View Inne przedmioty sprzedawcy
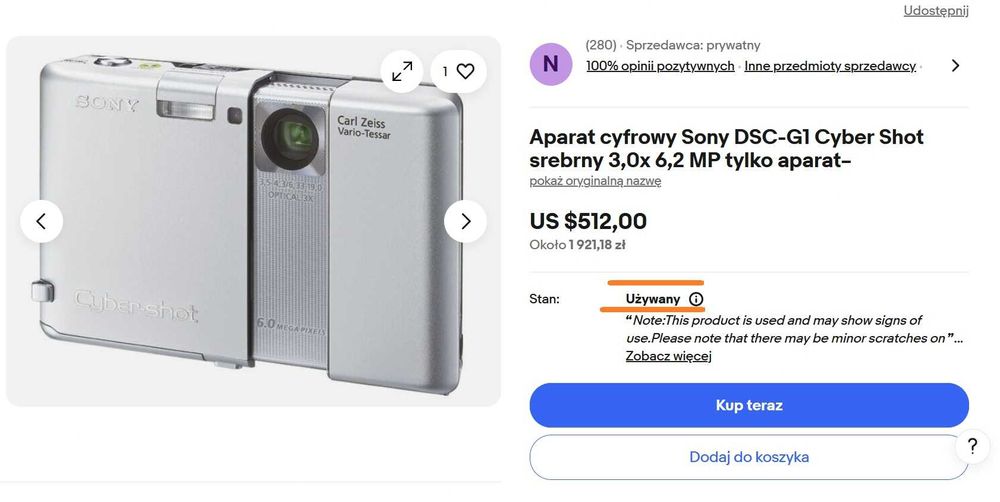The width and height of the screenshot is (1000, 502). click(830, 66)
